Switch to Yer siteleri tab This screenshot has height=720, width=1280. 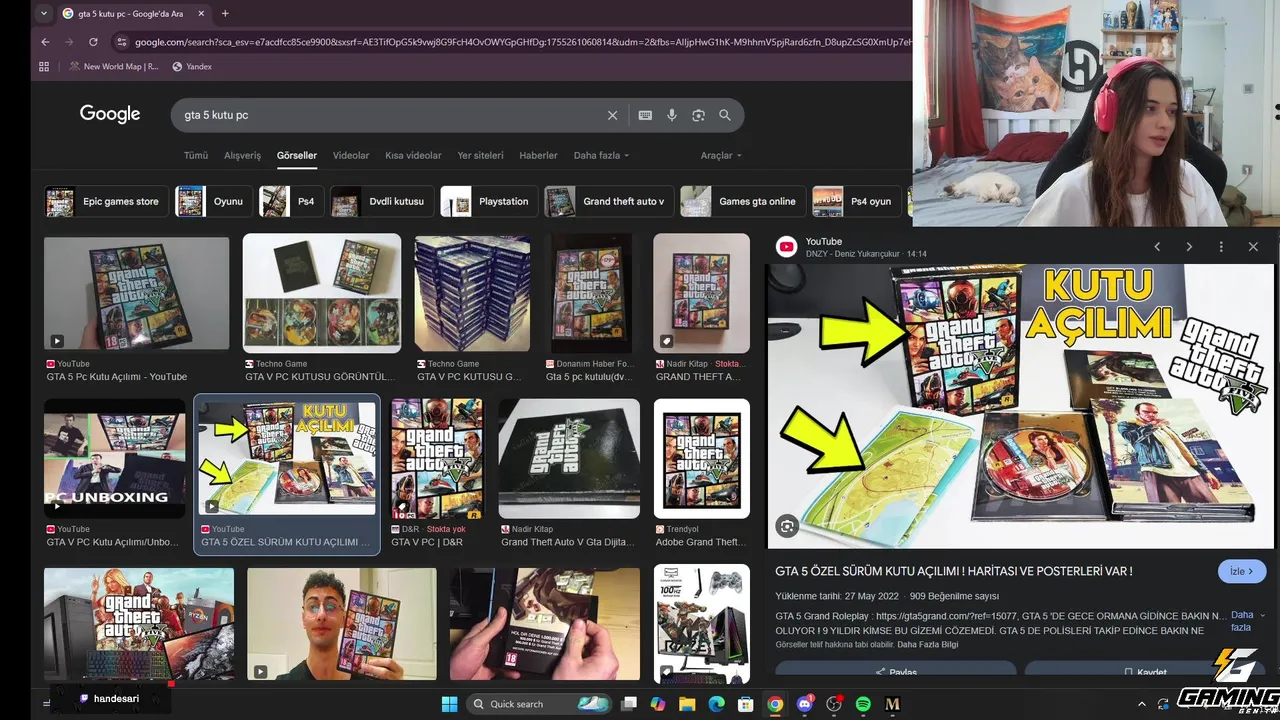[481, 156]
